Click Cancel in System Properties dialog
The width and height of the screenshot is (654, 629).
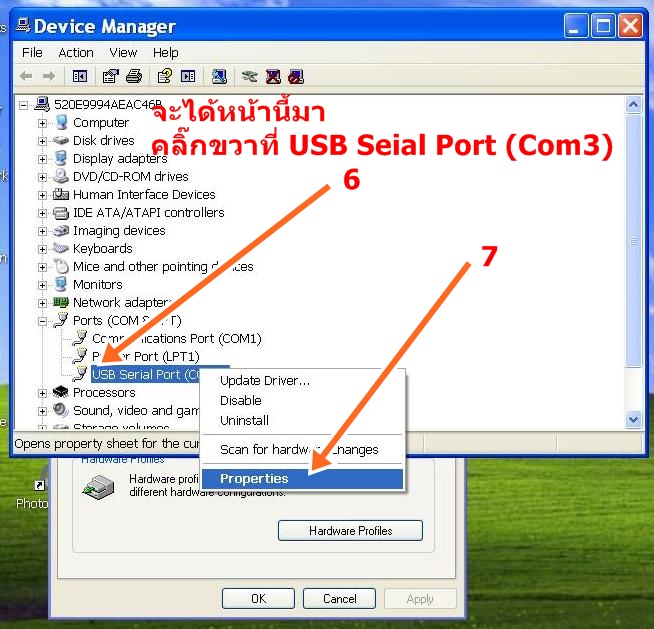339,599
